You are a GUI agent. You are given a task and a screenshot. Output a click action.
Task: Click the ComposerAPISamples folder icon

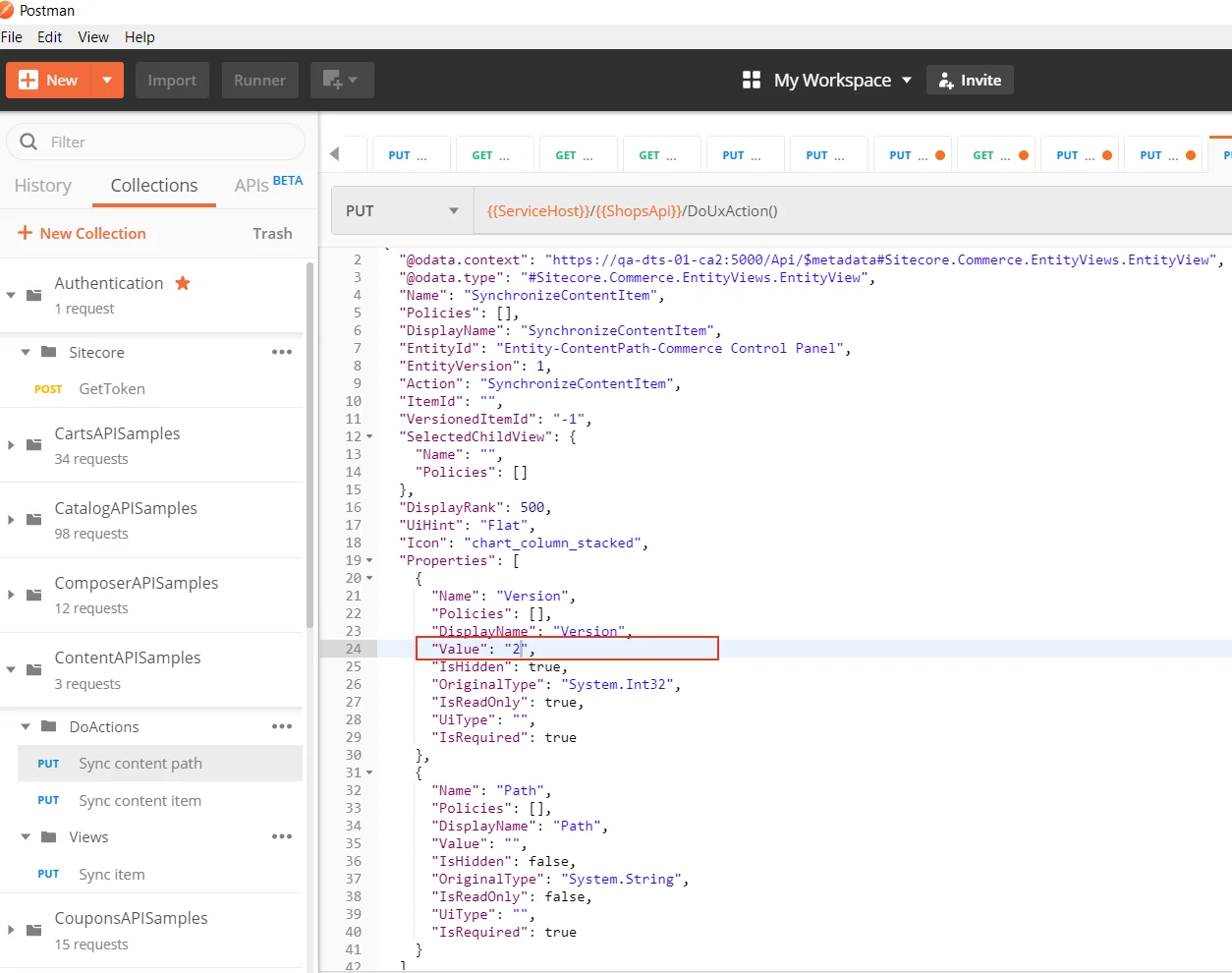point(33,595)
